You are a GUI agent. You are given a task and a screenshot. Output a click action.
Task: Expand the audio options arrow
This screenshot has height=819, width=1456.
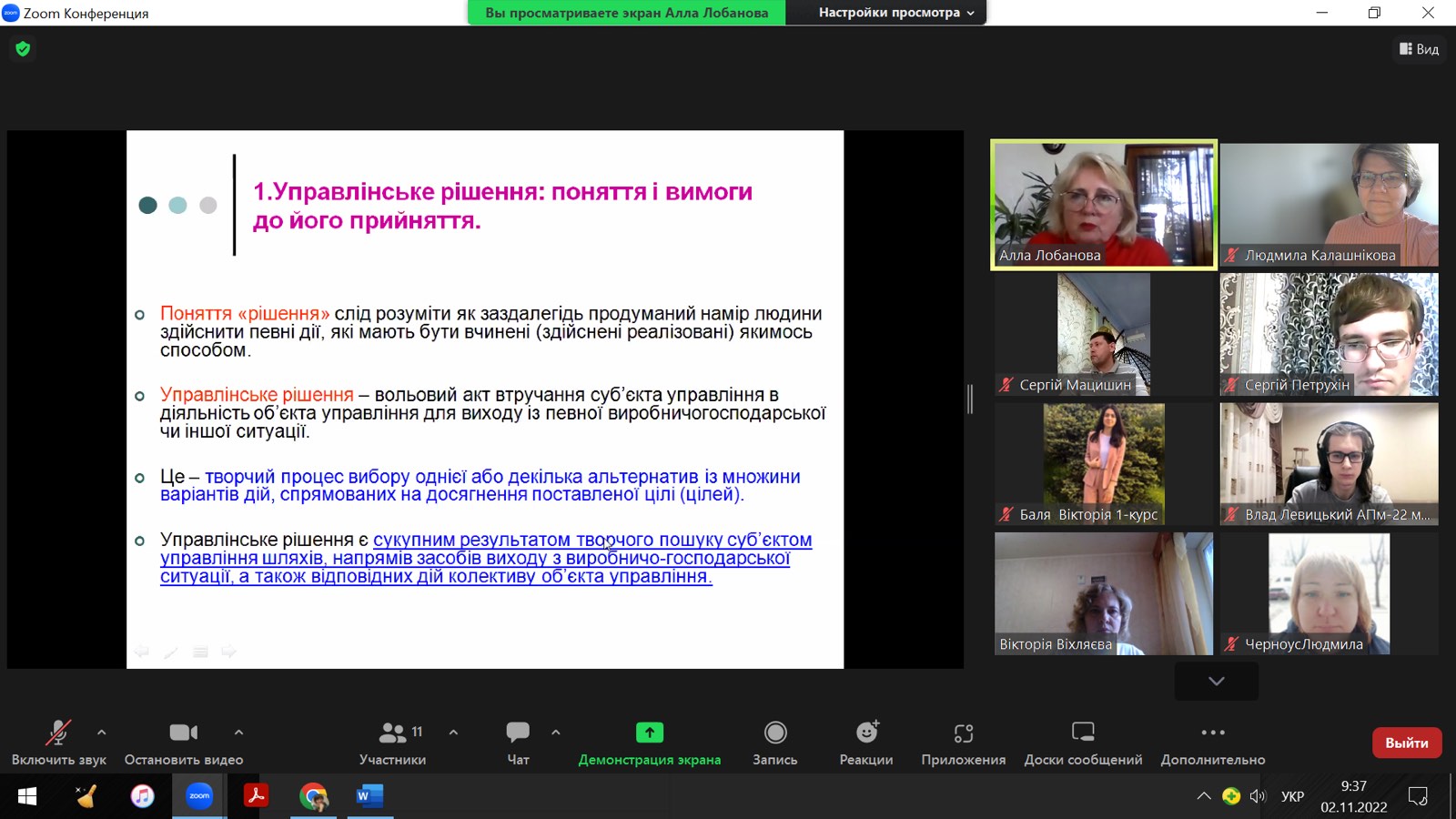[x=101, y=732]
